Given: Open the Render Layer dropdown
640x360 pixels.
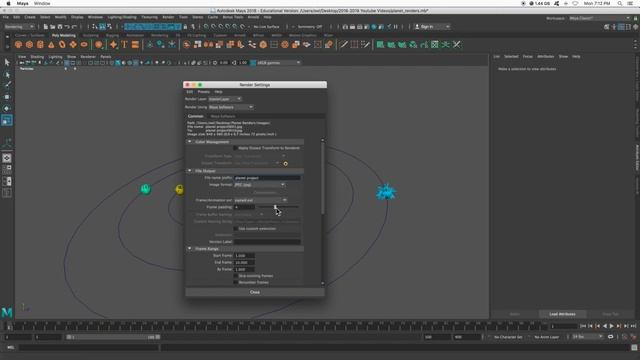Looking at the screenshot, I should (225, 99).
